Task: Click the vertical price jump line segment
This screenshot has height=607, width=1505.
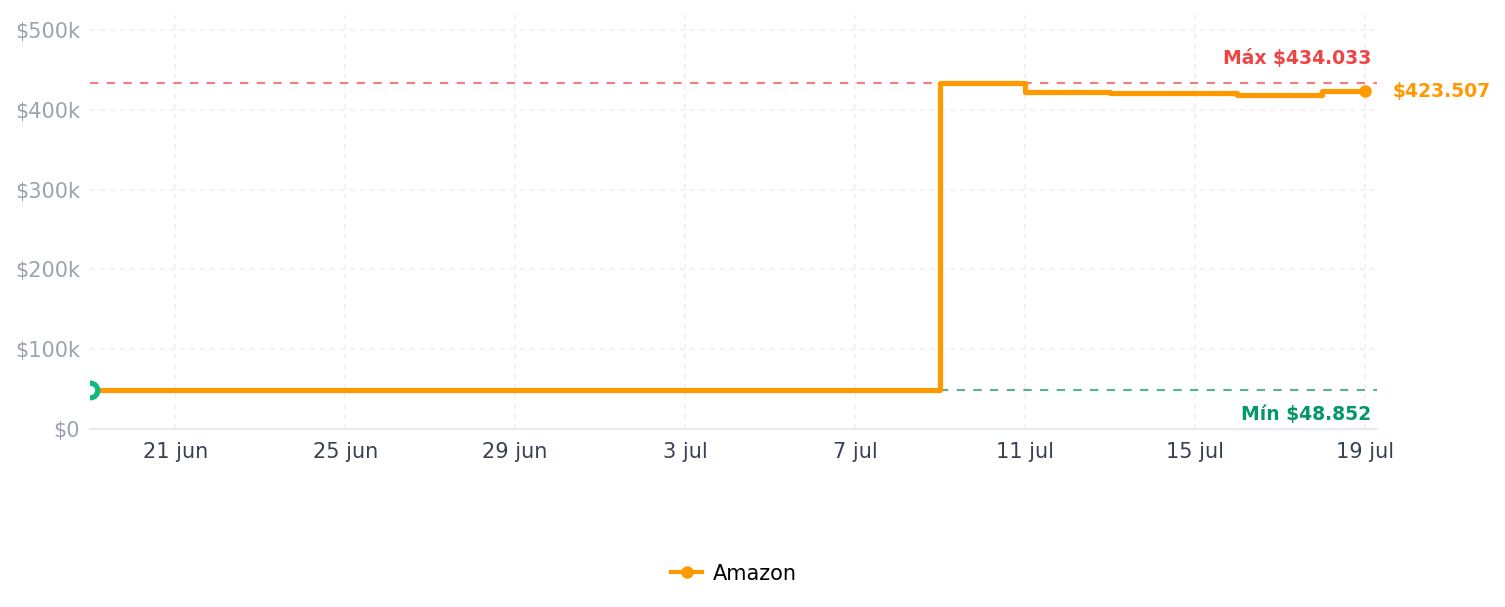Action: point(941,237)
